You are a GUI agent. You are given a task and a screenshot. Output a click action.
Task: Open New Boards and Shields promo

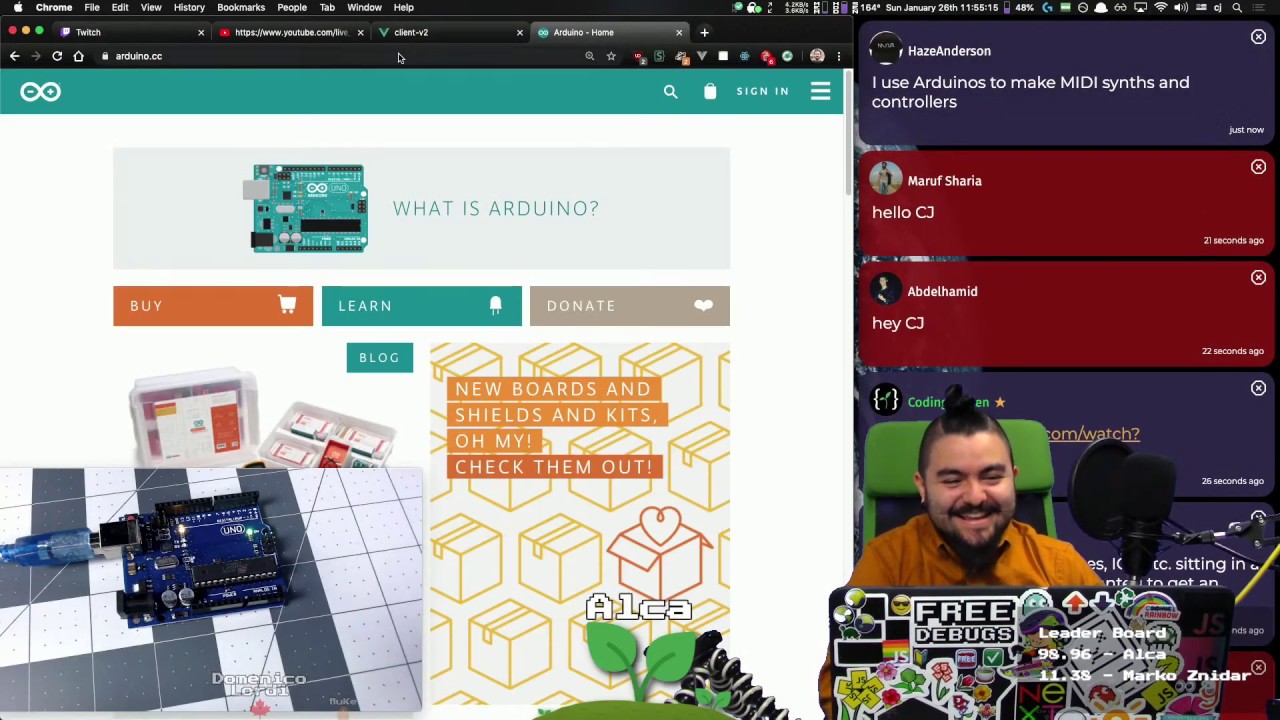pos(580,523)
